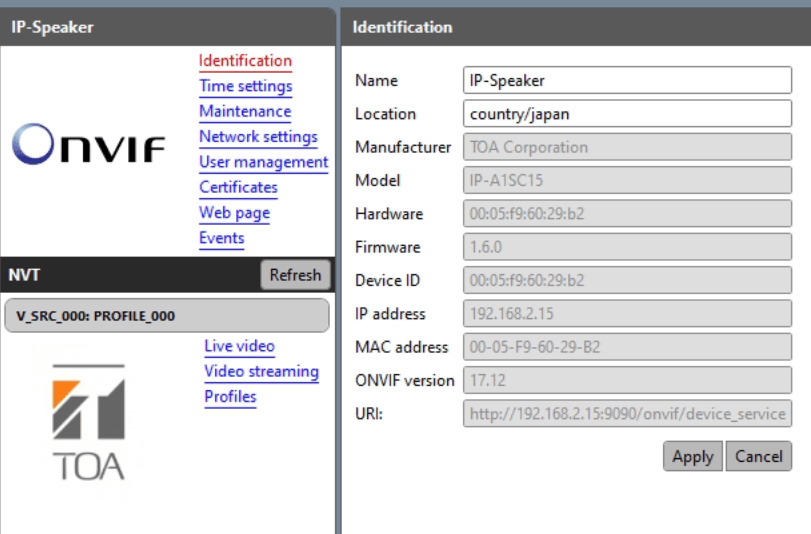
Task: Select V_SRC_000: PROFILE_000 profile item
Action: (x=166, y=316)
